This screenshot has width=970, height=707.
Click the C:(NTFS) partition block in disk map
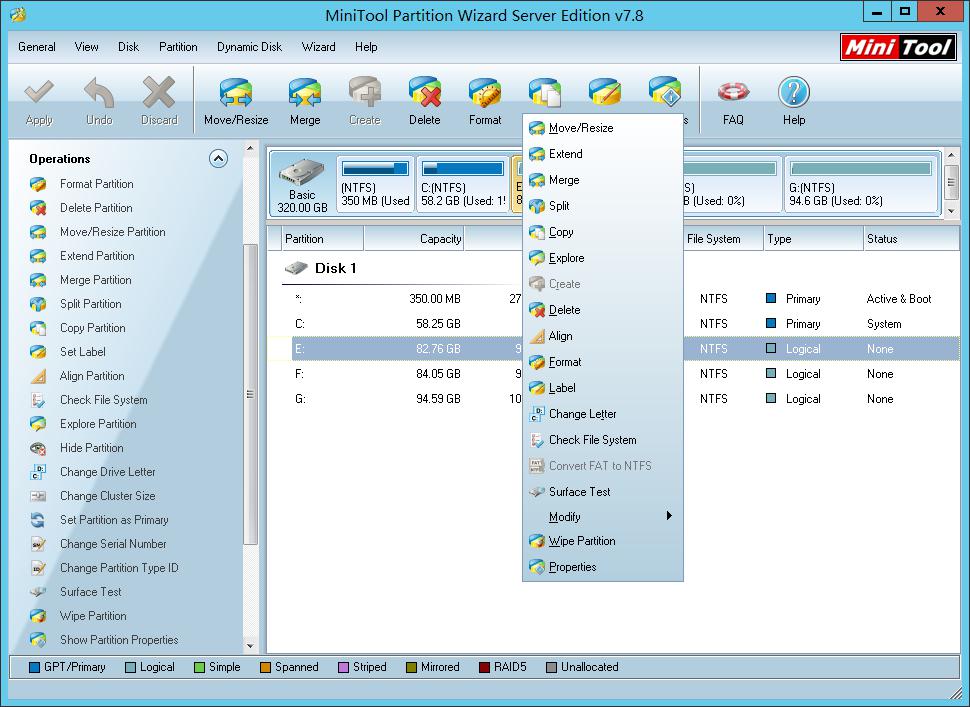463,184
